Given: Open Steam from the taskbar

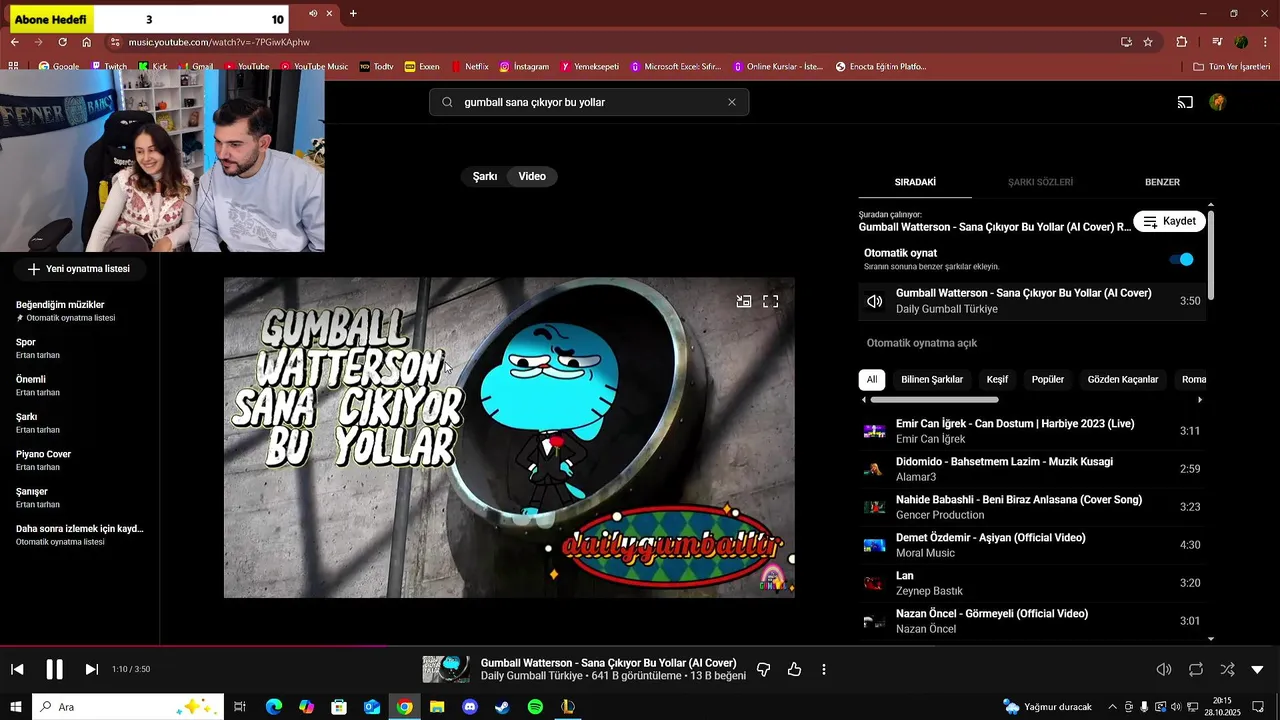Looking at the screenshot, I should 502,707.
